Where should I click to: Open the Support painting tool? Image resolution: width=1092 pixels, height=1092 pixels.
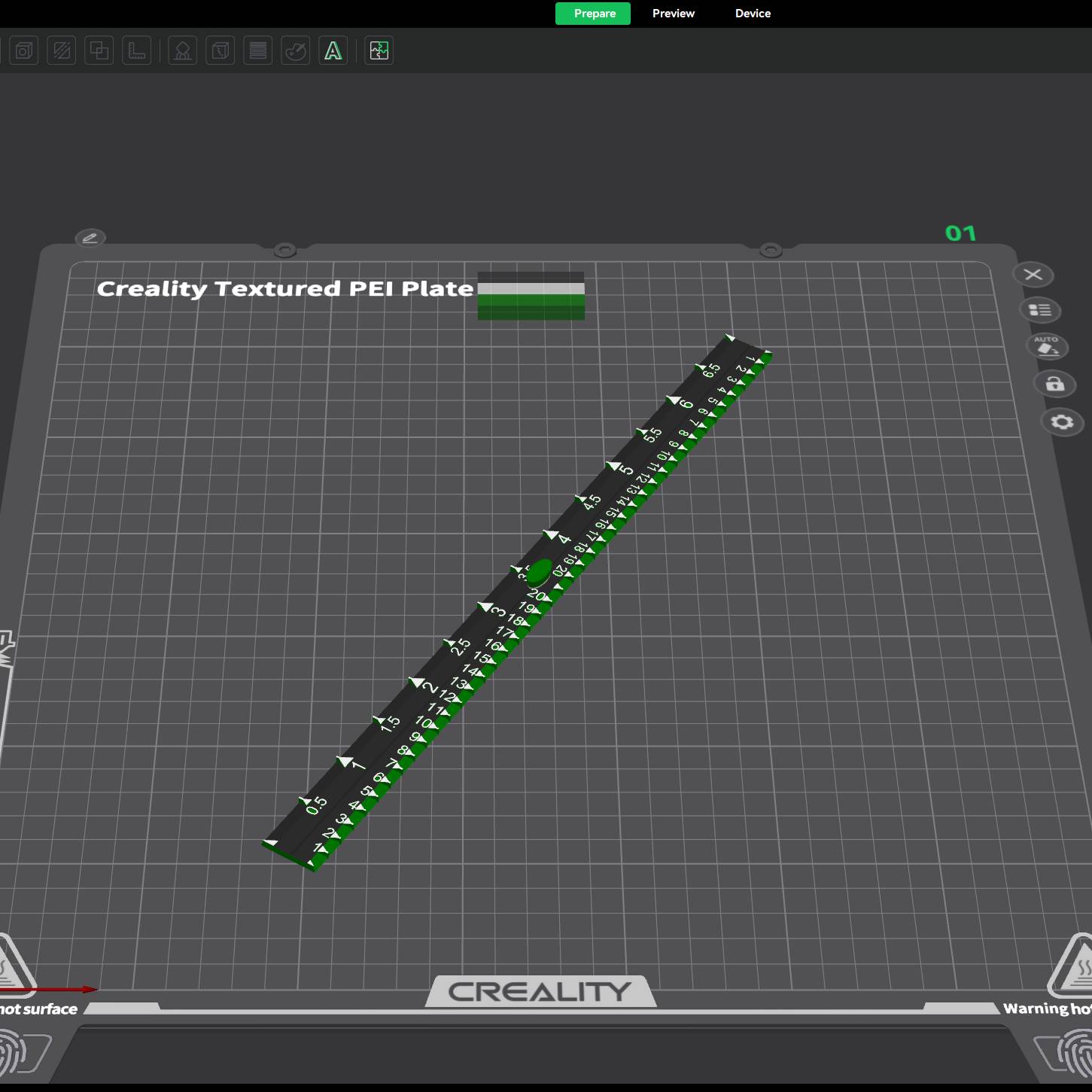(x=181, y=50)
